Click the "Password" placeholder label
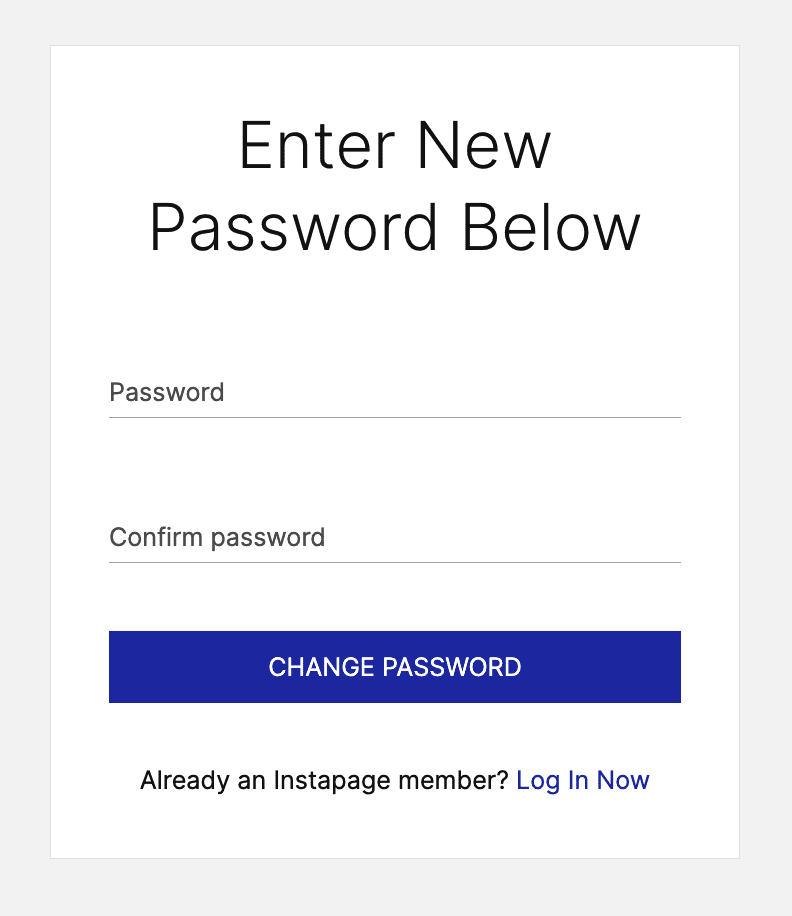Screen dimensions: 792x916 coord(167,392)
